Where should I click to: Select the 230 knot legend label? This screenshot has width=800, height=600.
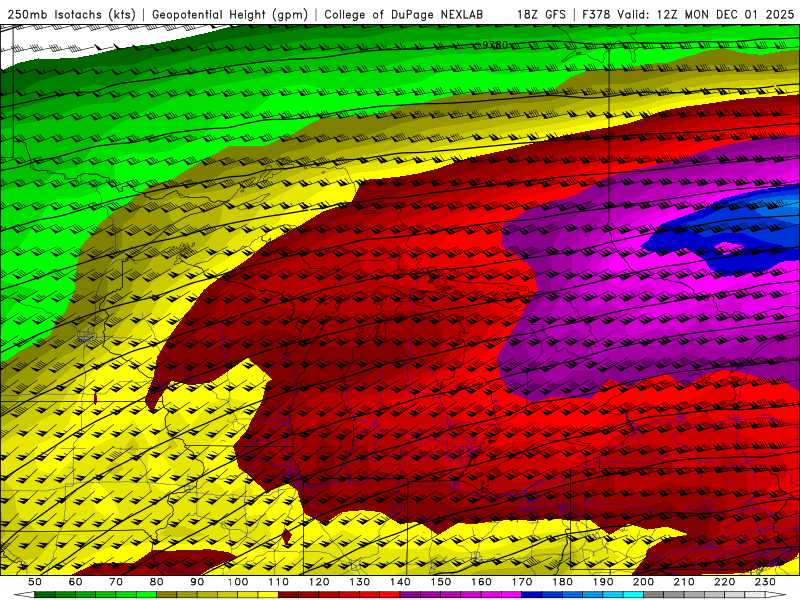pos(766,582)
